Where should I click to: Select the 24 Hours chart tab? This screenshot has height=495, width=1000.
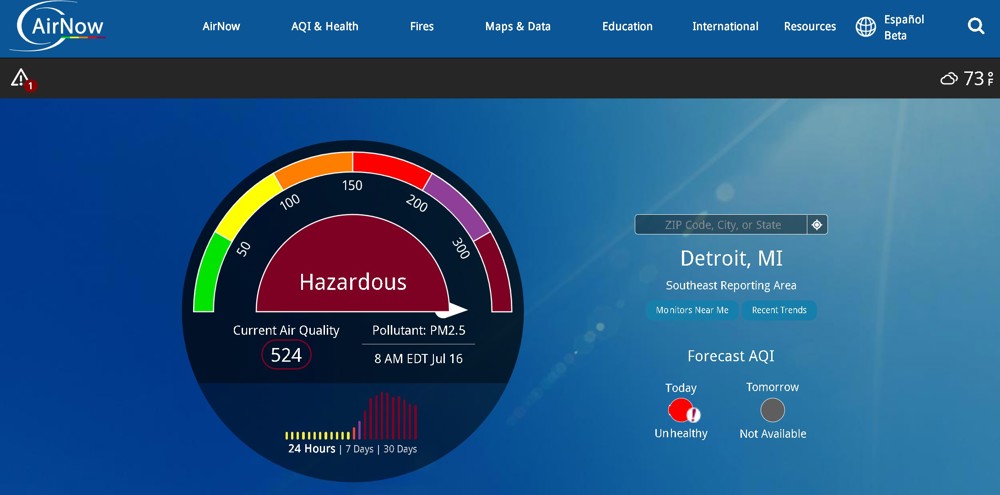[x=311, y=449]
